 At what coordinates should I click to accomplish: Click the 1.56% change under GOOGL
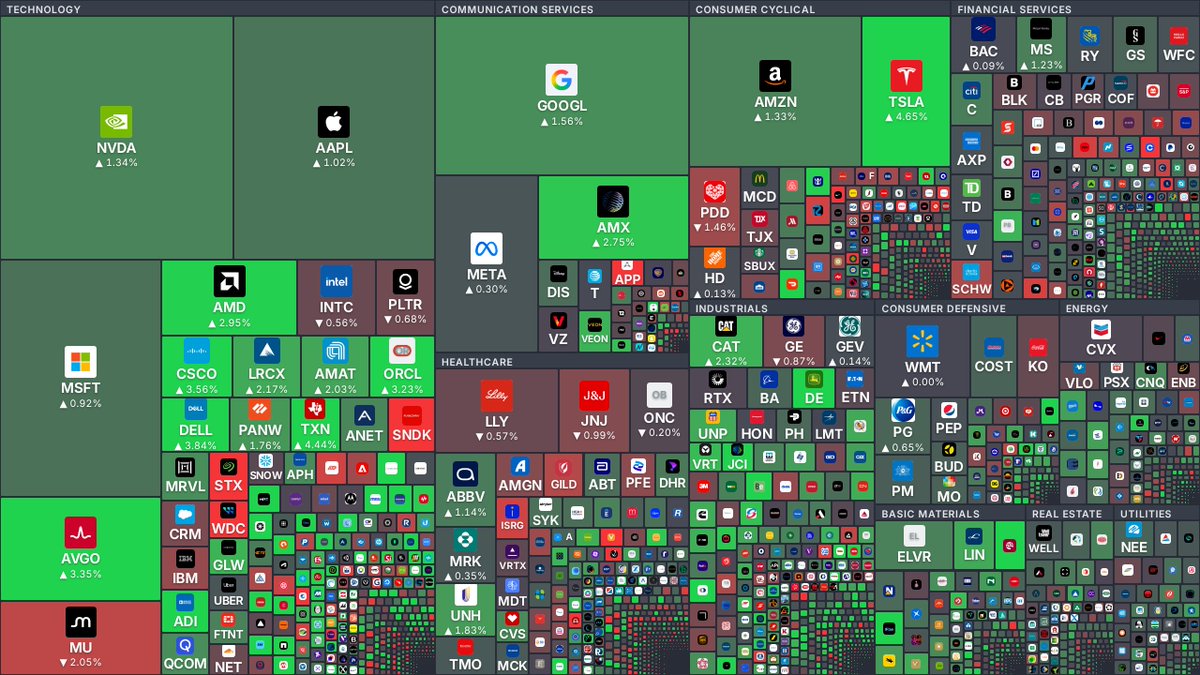[561, 121]
